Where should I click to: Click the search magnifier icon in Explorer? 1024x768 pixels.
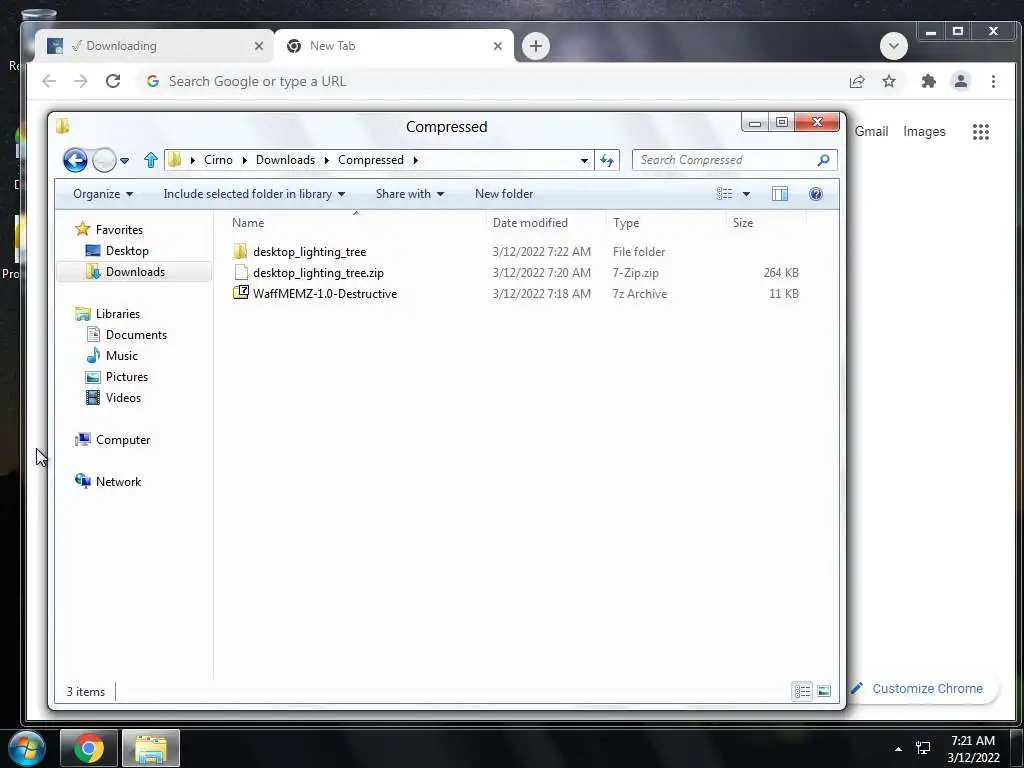[x=824, y=160]
